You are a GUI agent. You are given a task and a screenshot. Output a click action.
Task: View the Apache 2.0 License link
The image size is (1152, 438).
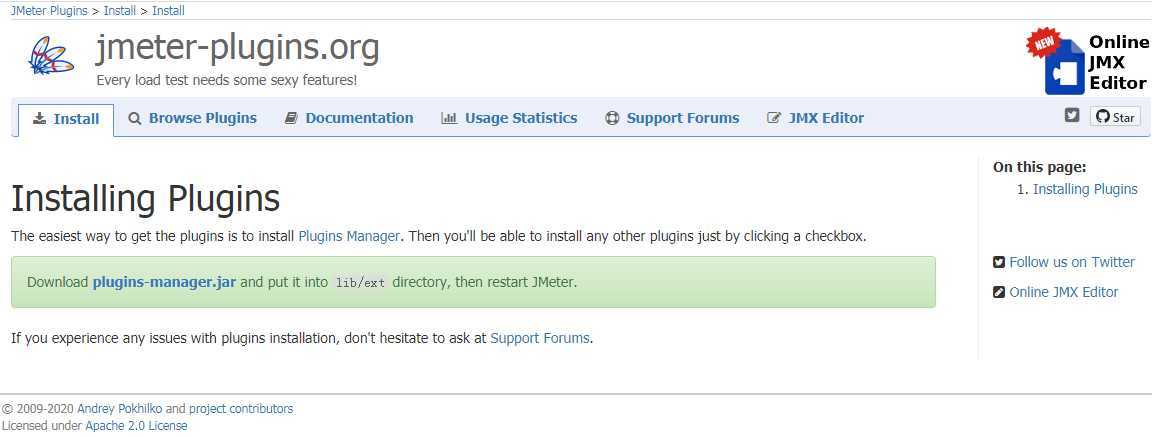(136, 426)
